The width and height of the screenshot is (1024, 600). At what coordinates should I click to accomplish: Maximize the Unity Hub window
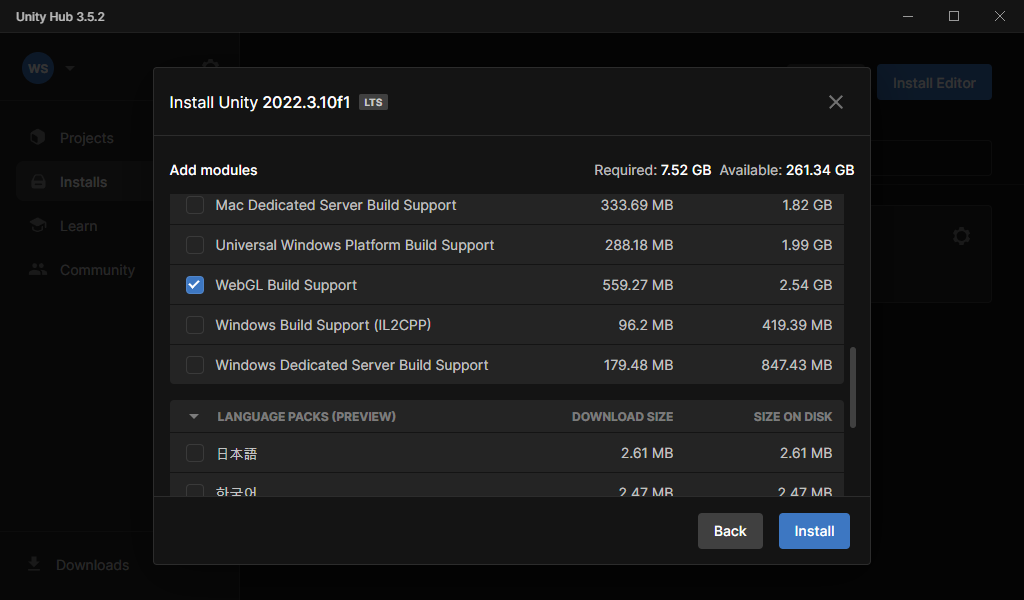coord(953,16)
